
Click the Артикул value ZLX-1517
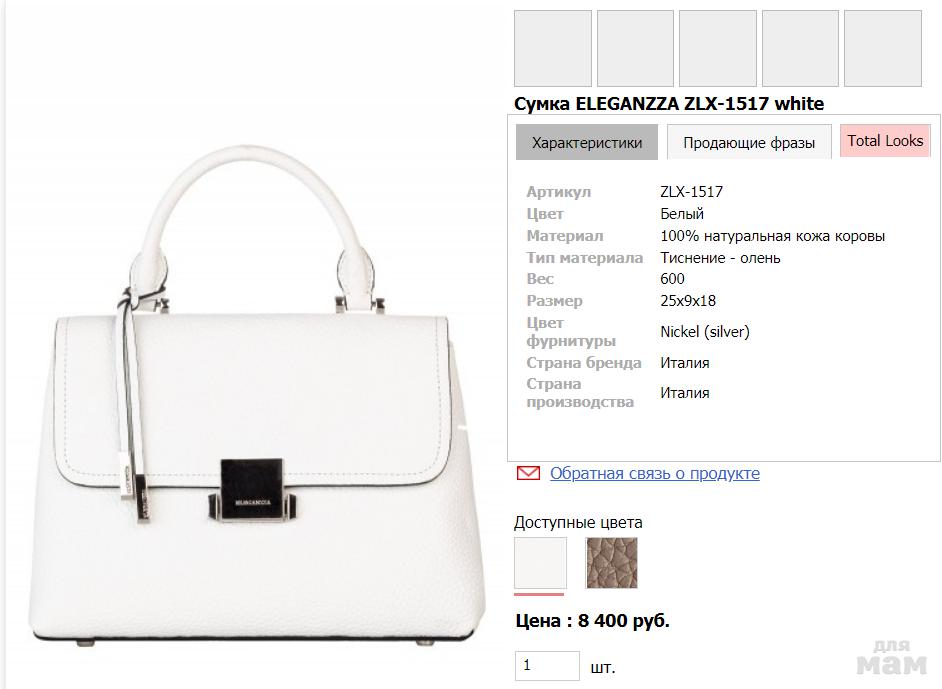coord(691,192)
